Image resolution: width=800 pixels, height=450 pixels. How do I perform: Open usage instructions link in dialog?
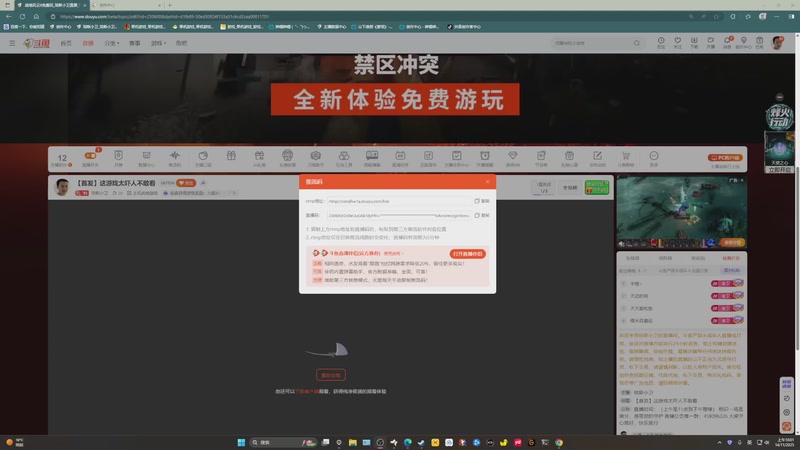pos(393,253)
